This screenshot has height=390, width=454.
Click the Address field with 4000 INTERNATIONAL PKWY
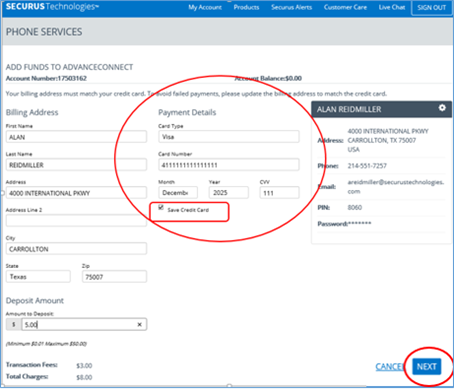click(x=76, y=193)
